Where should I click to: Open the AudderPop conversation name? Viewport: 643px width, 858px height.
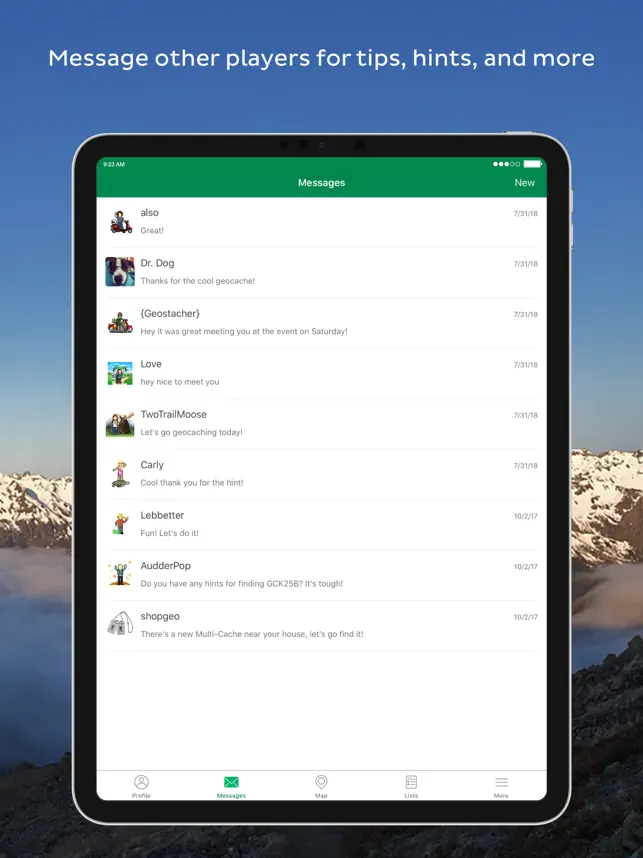pos(165,566)
